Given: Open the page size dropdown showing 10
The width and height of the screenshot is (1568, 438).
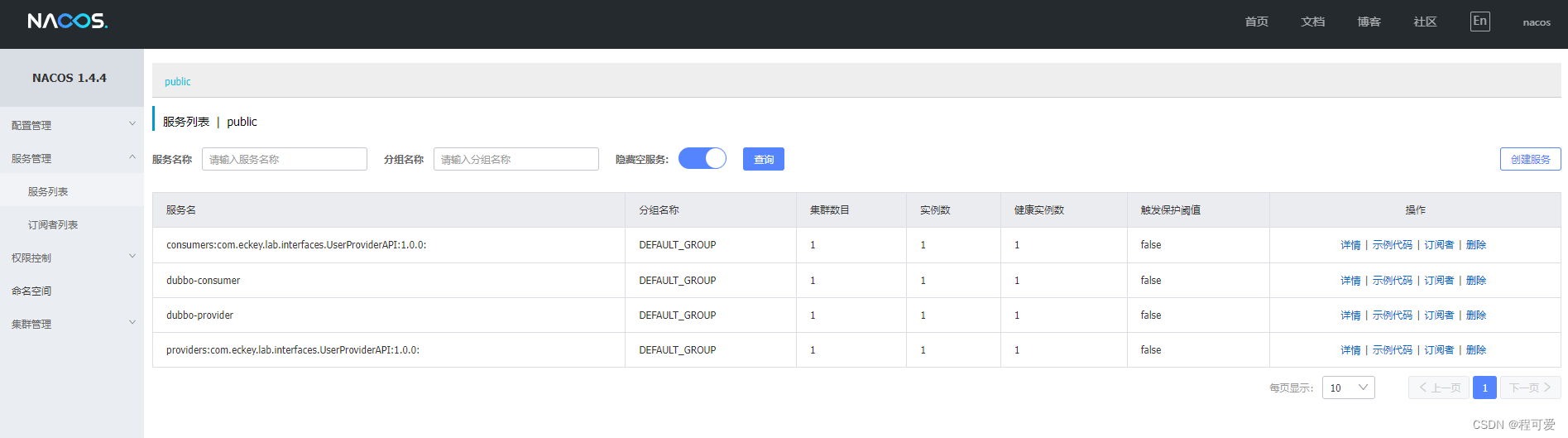Looking at the screenshot, I should [1349, 387].
